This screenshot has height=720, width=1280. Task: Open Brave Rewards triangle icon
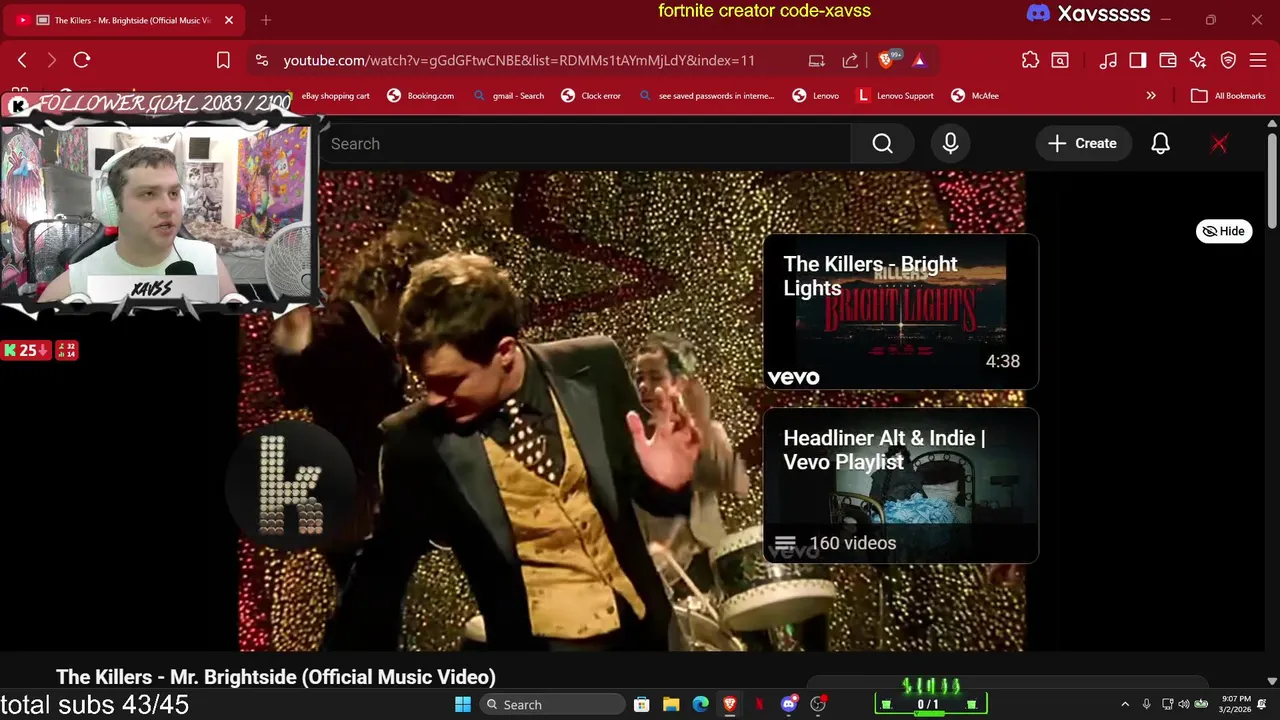pyautogui.click(x=919, y=60)
